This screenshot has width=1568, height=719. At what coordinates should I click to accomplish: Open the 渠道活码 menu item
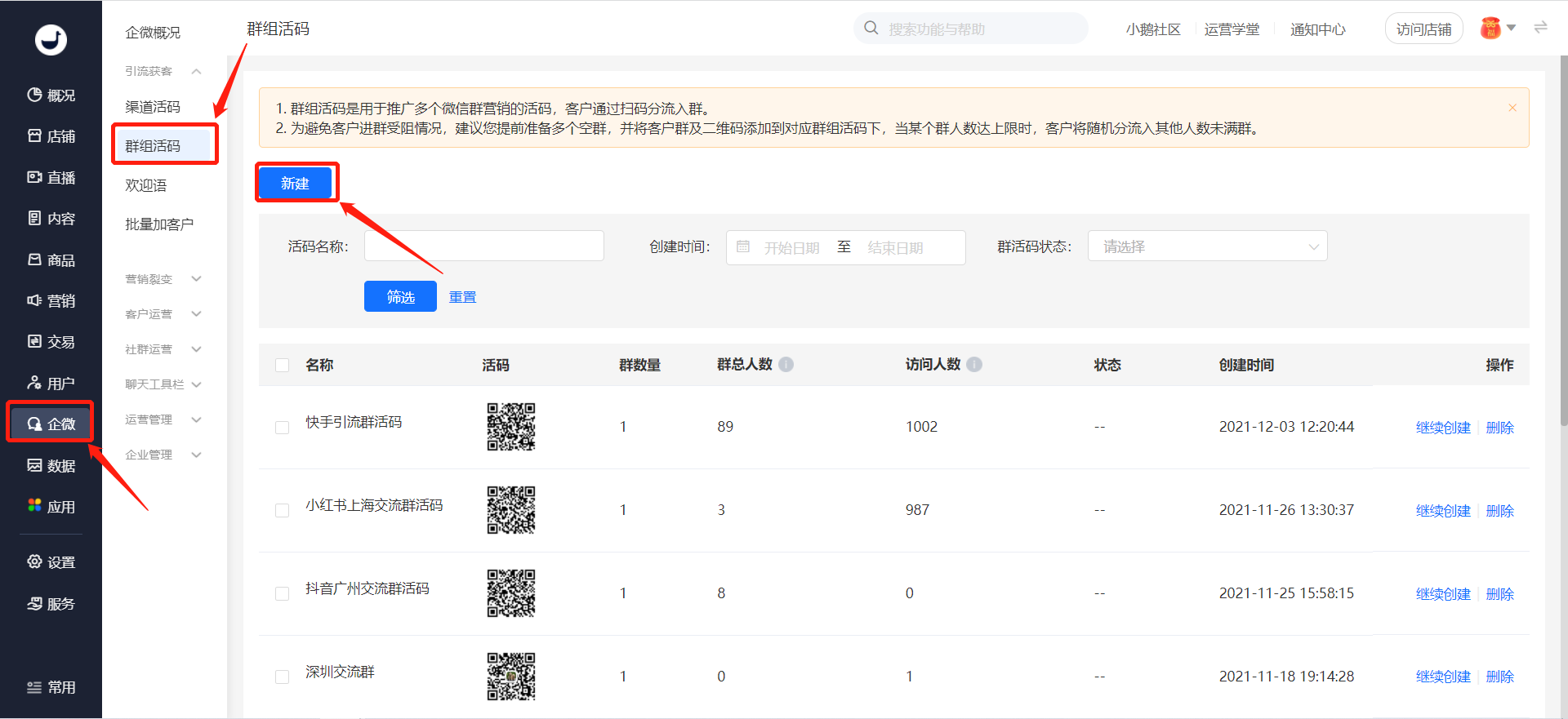pyautogui.click(x=153, y=107)
